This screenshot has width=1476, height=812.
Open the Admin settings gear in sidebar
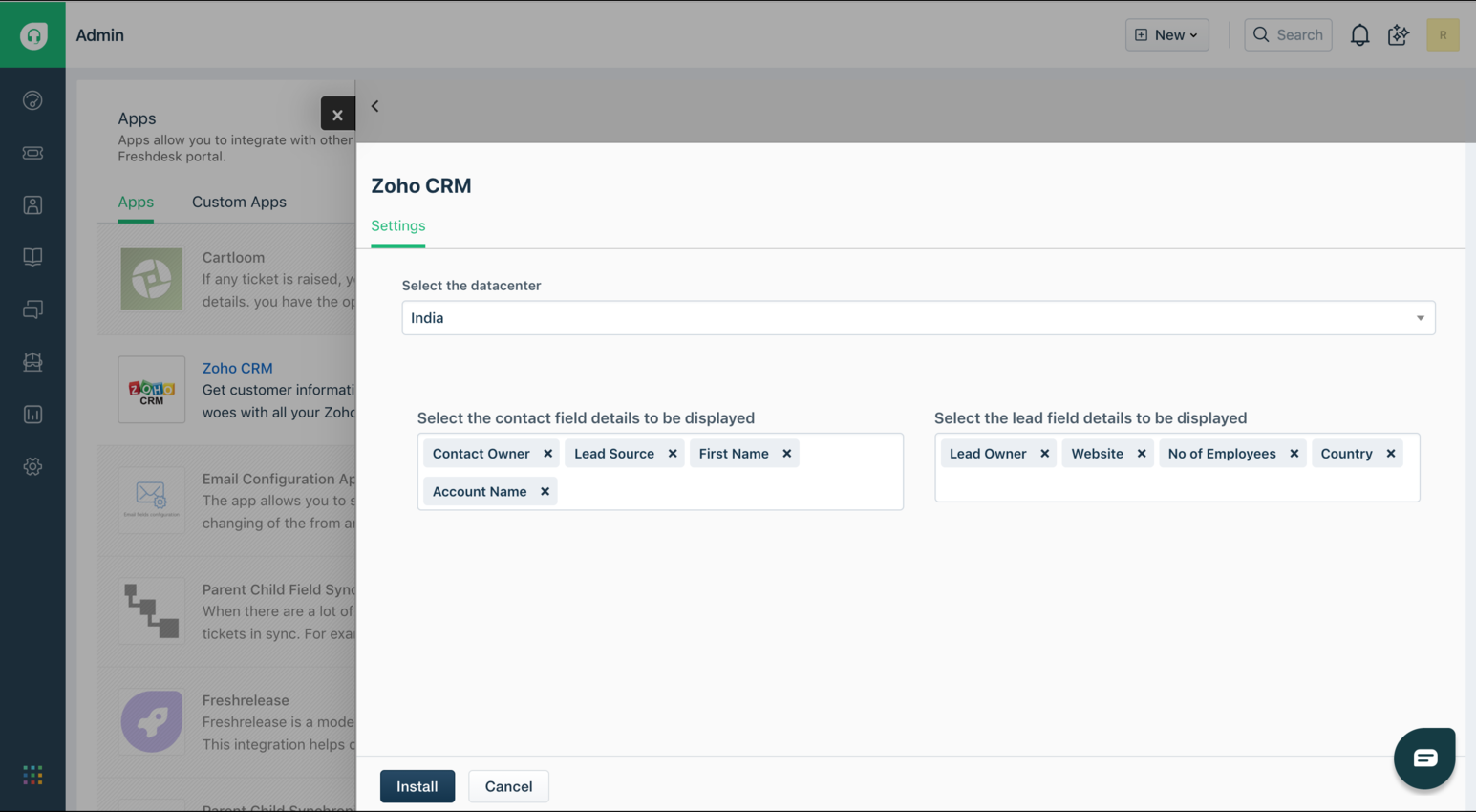point(32,466)
